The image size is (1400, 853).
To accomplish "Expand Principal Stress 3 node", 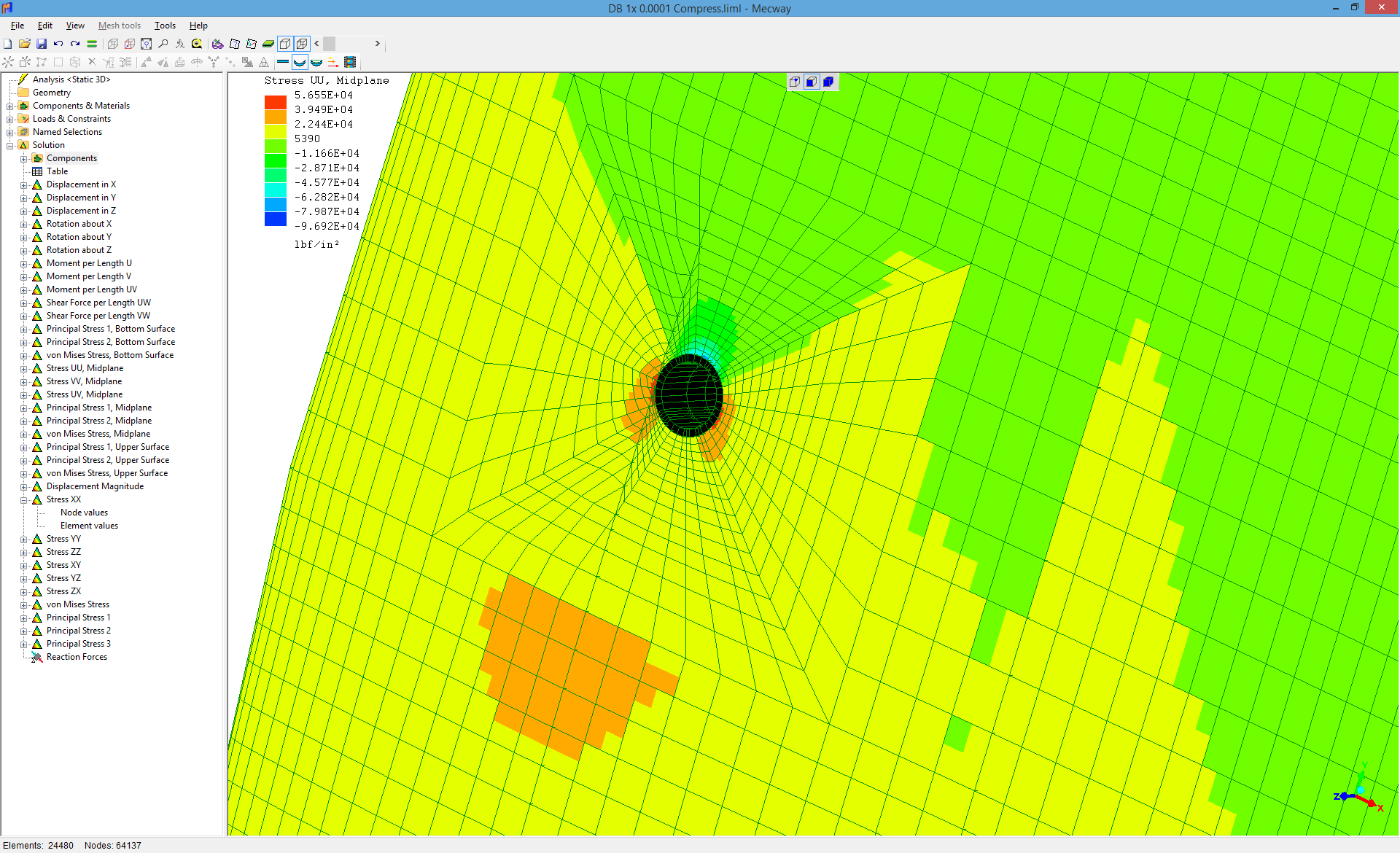I will [x=24, y=644].
